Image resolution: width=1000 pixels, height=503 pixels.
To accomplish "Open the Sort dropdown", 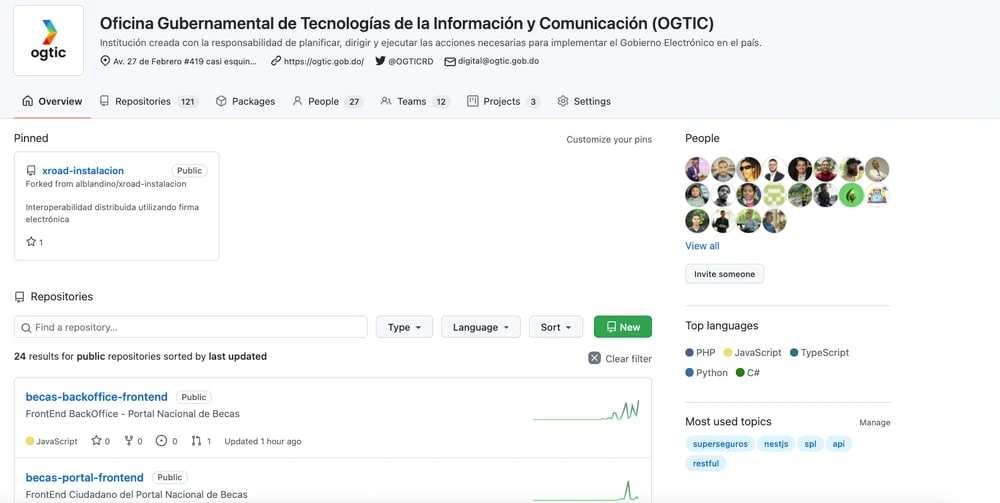I will tap(555, 327).
